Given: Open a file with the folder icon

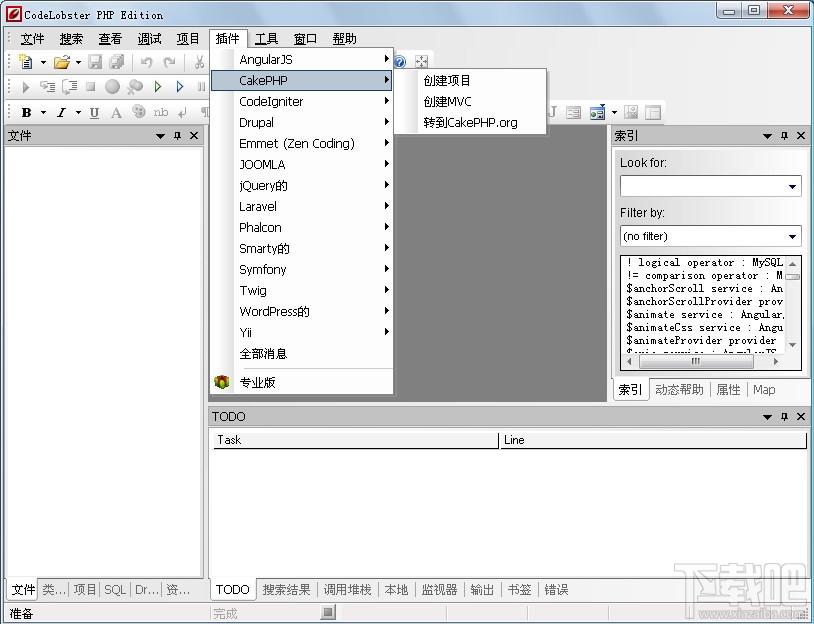Looking at the screenshot, I should (61, 62).
